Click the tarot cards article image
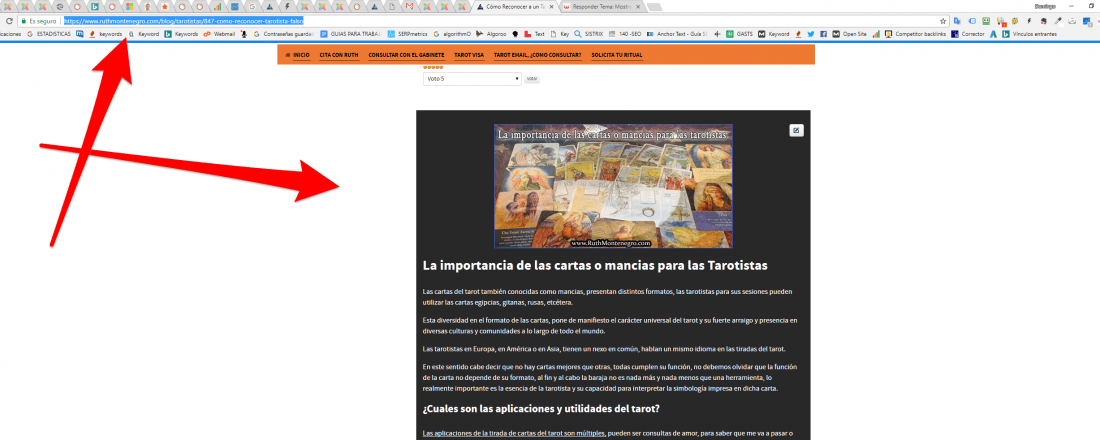The height and width of the screenshot is (440, 1100). tap(613, 186)
